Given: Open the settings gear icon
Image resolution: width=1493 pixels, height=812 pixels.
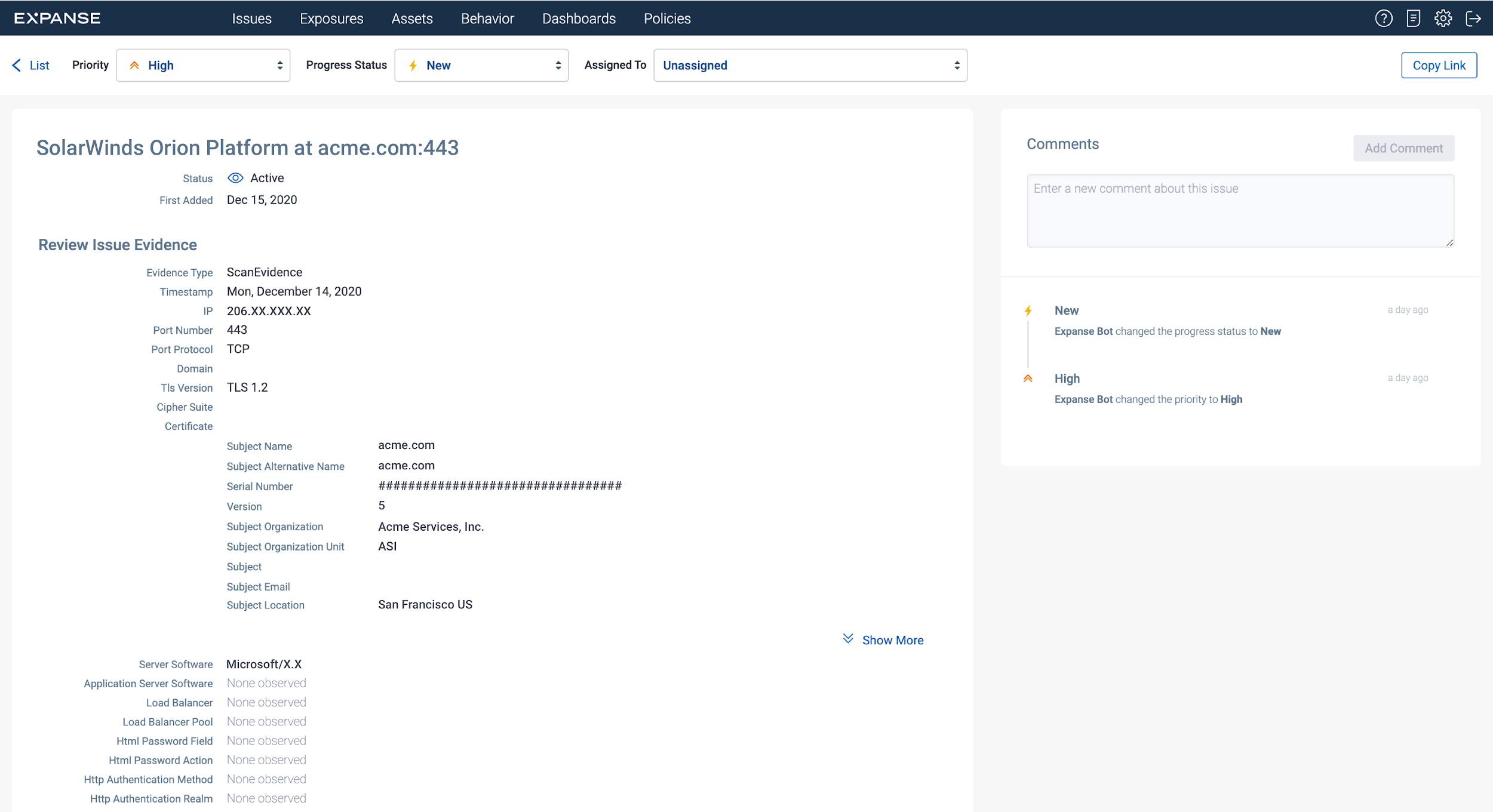Looking at the screenshot, I should coord(1443,19).
